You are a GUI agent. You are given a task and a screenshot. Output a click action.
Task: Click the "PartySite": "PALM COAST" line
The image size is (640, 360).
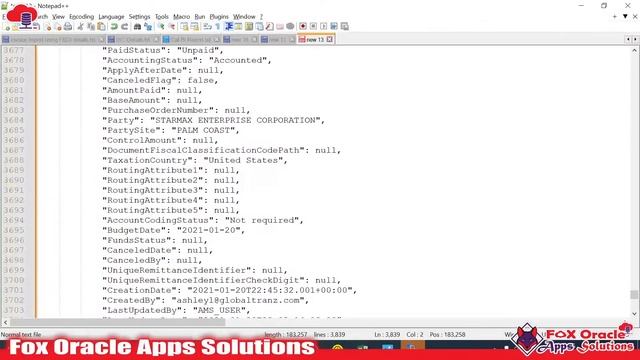171,131
